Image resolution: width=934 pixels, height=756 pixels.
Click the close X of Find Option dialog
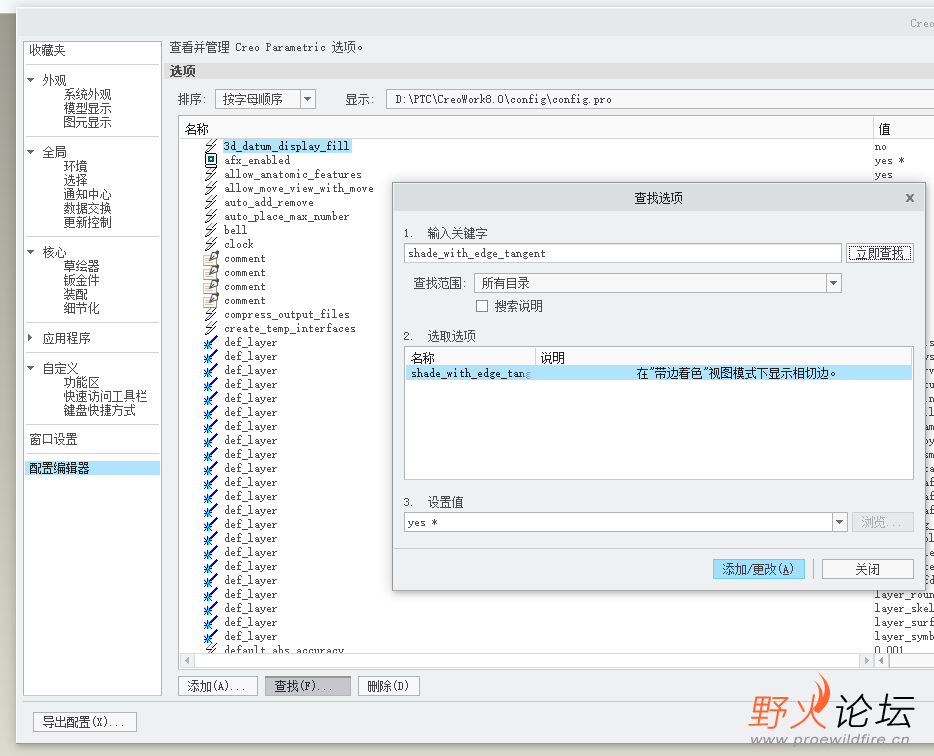pos(910,198)
